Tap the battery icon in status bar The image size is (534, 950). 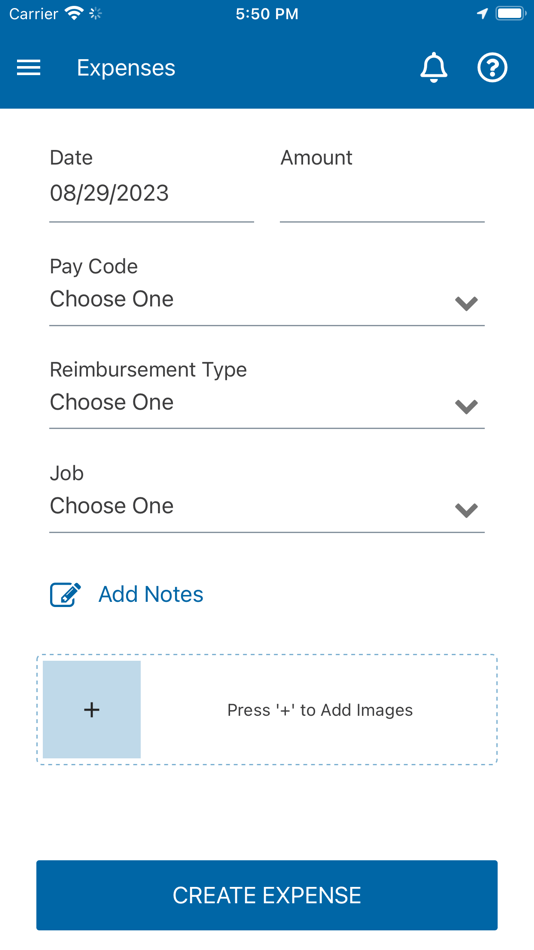(x=510, y=13)
